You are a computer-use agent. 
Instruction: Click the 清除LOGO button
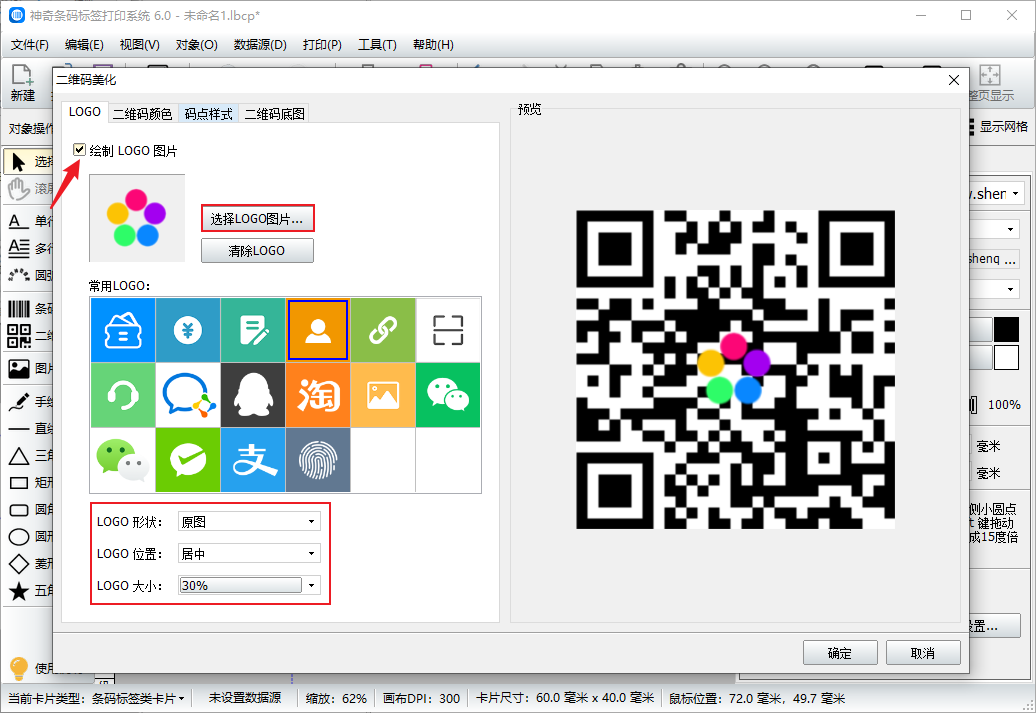pyautogui.click(x=257, y=250)
